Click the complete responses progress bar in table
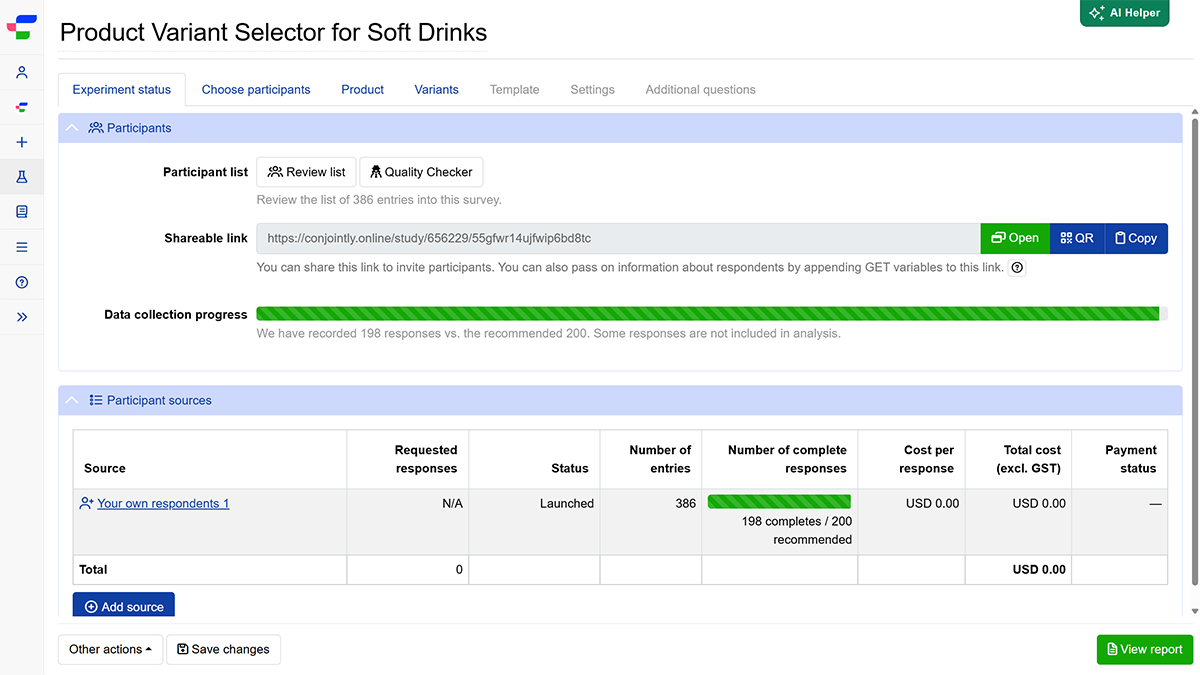This screenshot has height=675, width=1200. 779,502
